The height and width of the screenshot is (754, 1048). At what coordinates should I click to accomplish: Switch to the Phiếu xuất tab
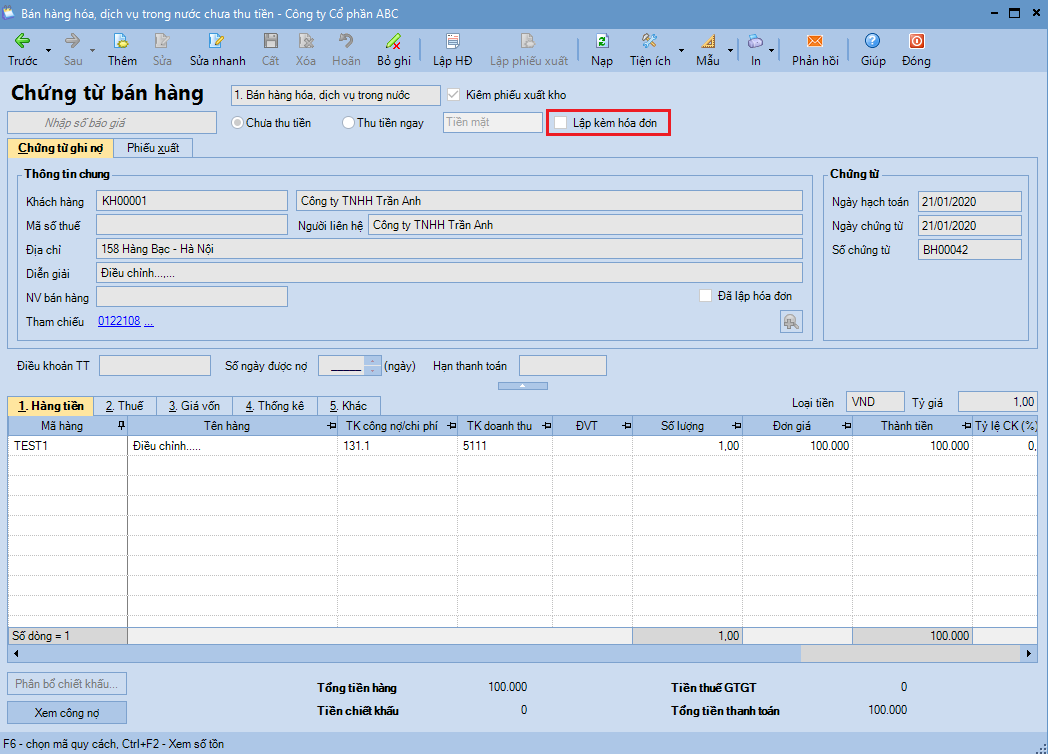153,149
